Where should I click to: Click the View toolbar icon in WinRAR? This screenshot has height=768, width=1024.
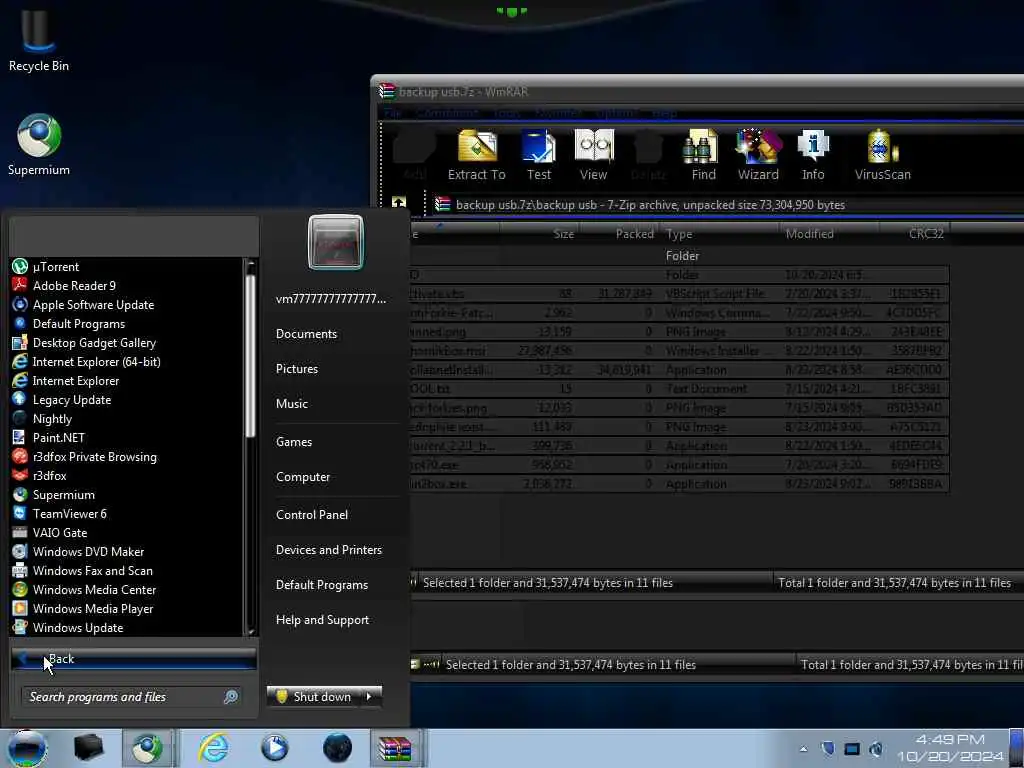pyautogui.click(x=594, y=155)
